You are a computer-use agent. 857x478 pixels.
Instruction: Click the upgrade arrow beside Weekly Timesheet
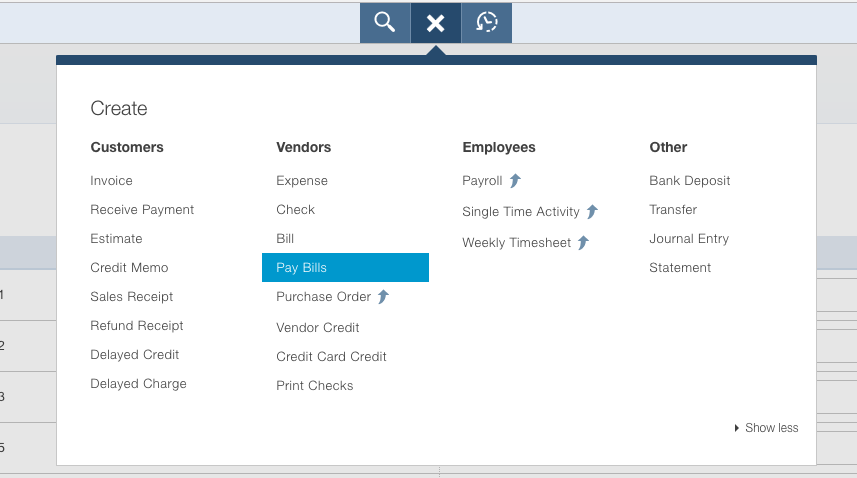[584, 243]
